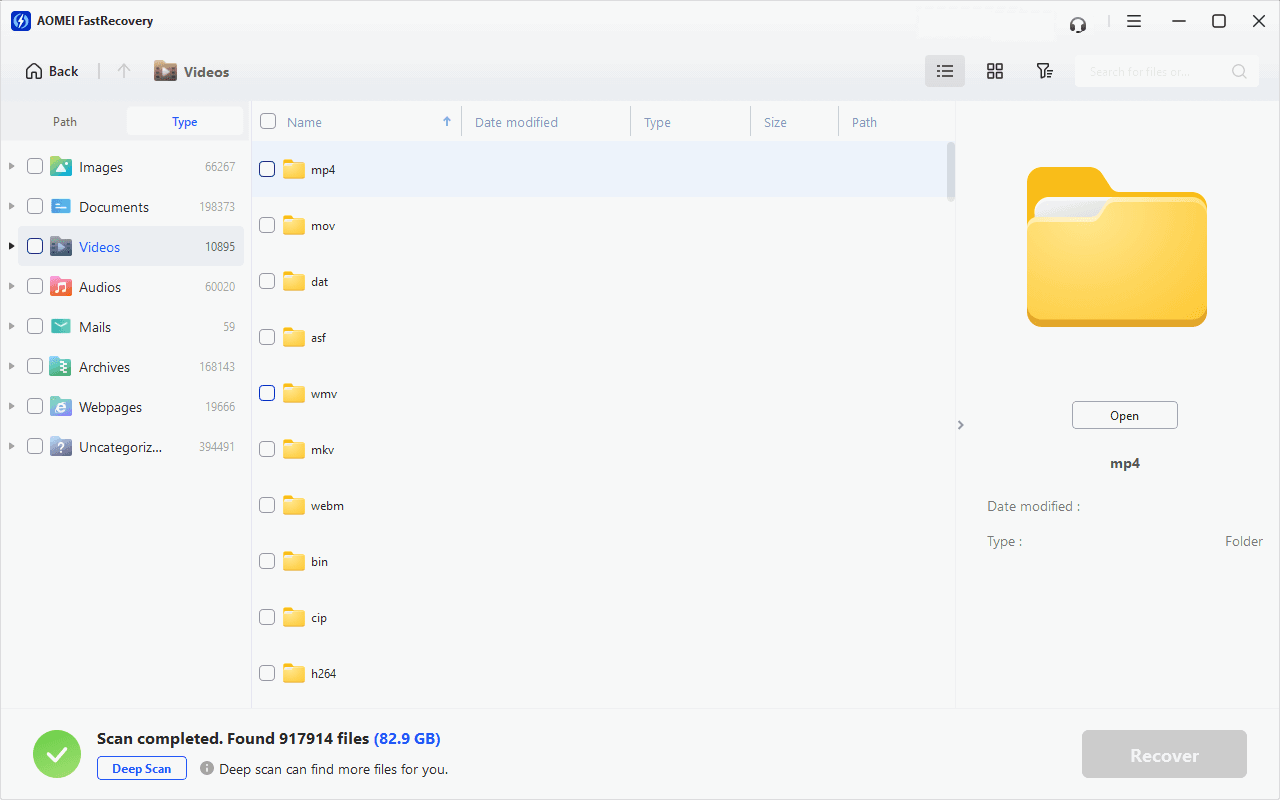This screenshot has height=800, width=1280.
Task: Tick the Images category checkbox
Action: click(35, 166)
